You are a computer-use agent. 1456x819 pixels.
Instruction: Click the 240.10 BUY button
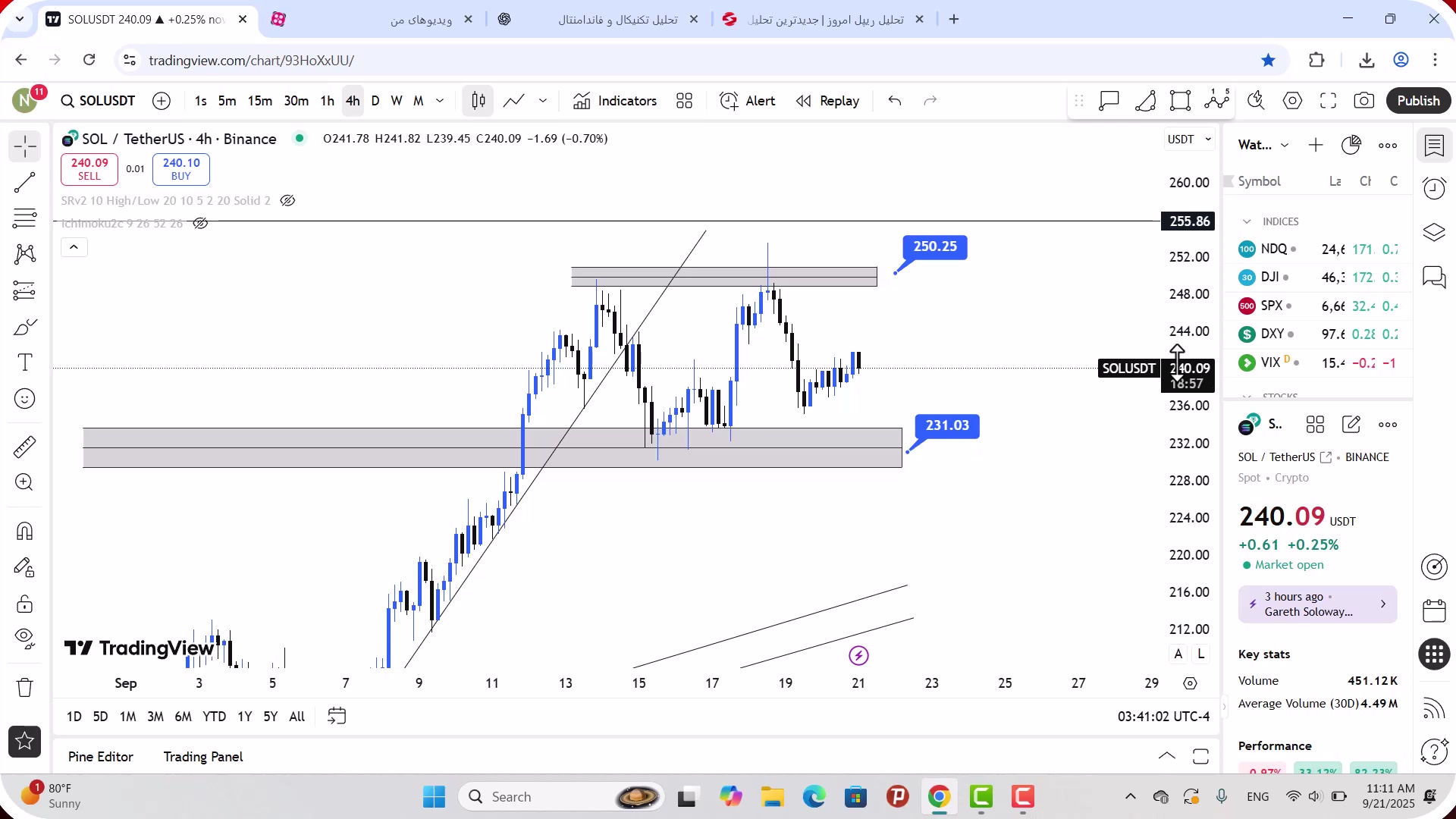pos(181,170)
